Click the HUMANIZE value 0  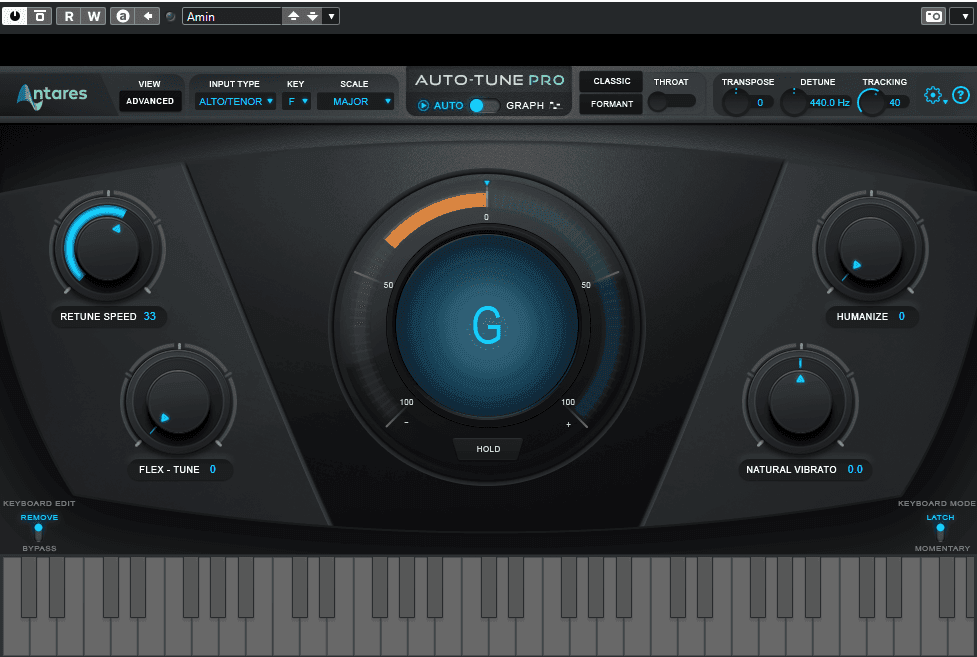point(901,316)
